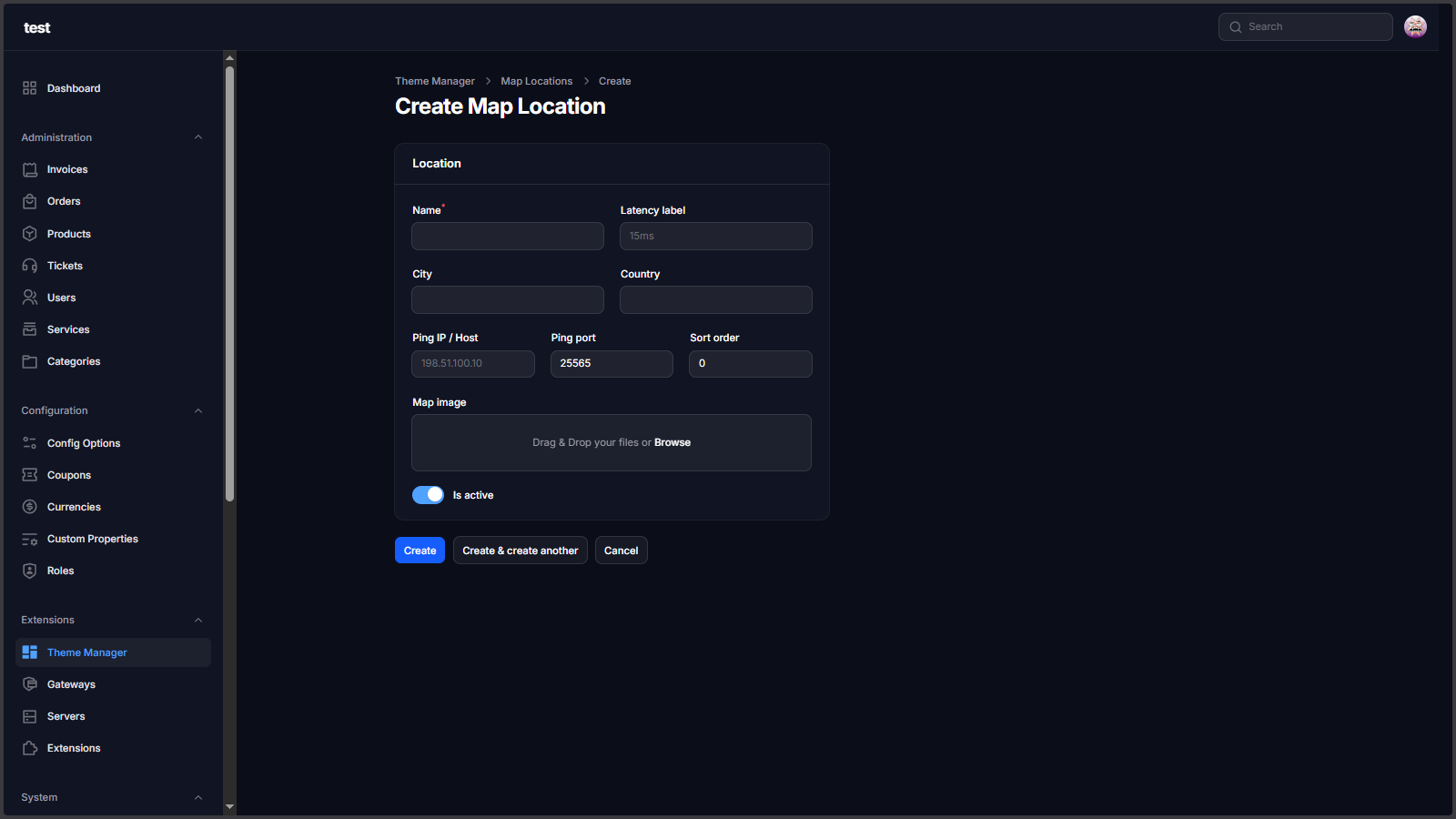Select the Coupons ticket icon

[30, 475]
